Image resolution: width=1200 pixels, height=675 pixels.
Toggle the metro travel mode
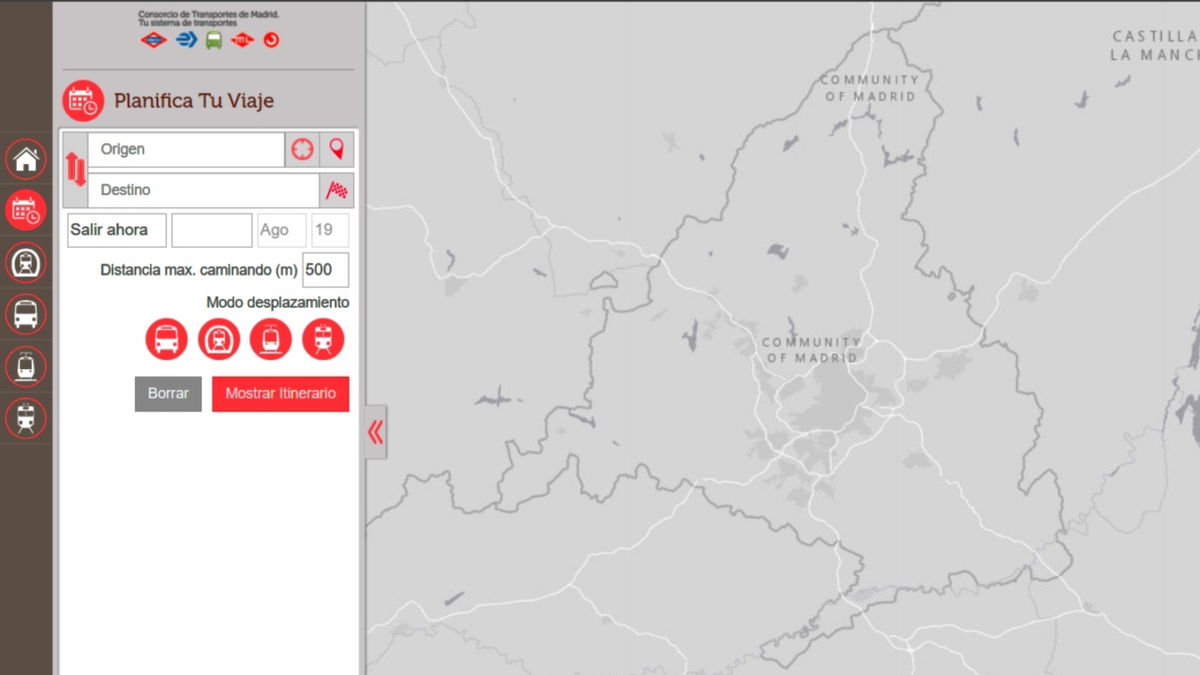[x=219, y=339]
